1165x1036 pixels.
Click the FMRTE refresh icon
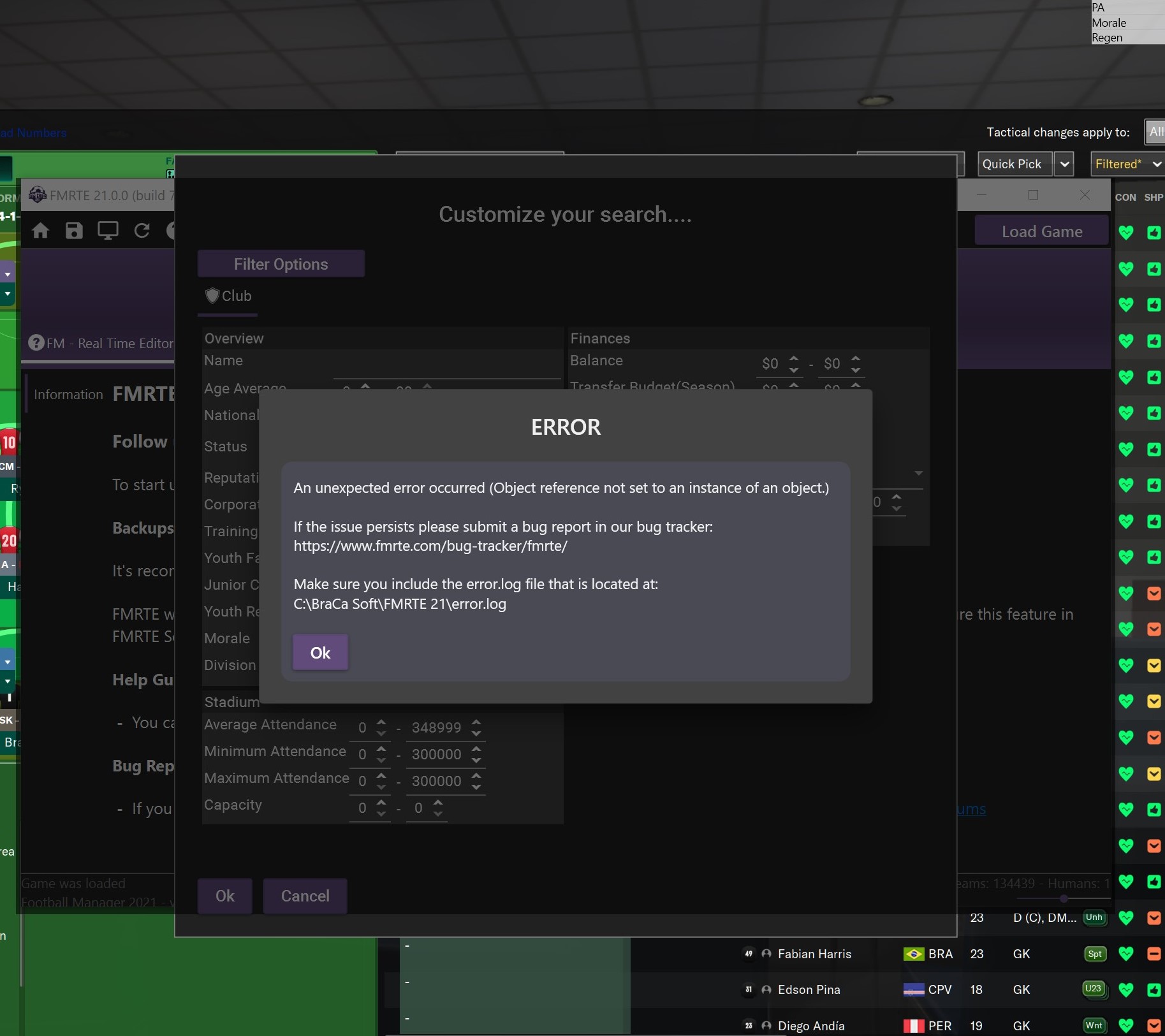(142, 230)
